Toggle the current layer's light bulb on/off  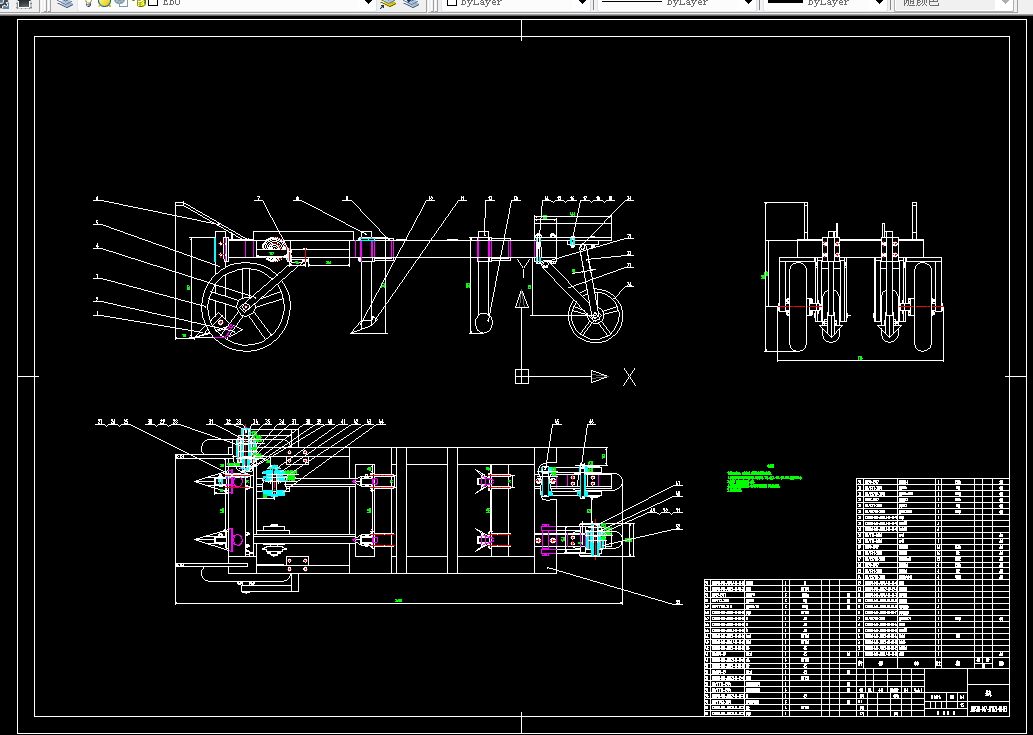(x=88, y=3)
